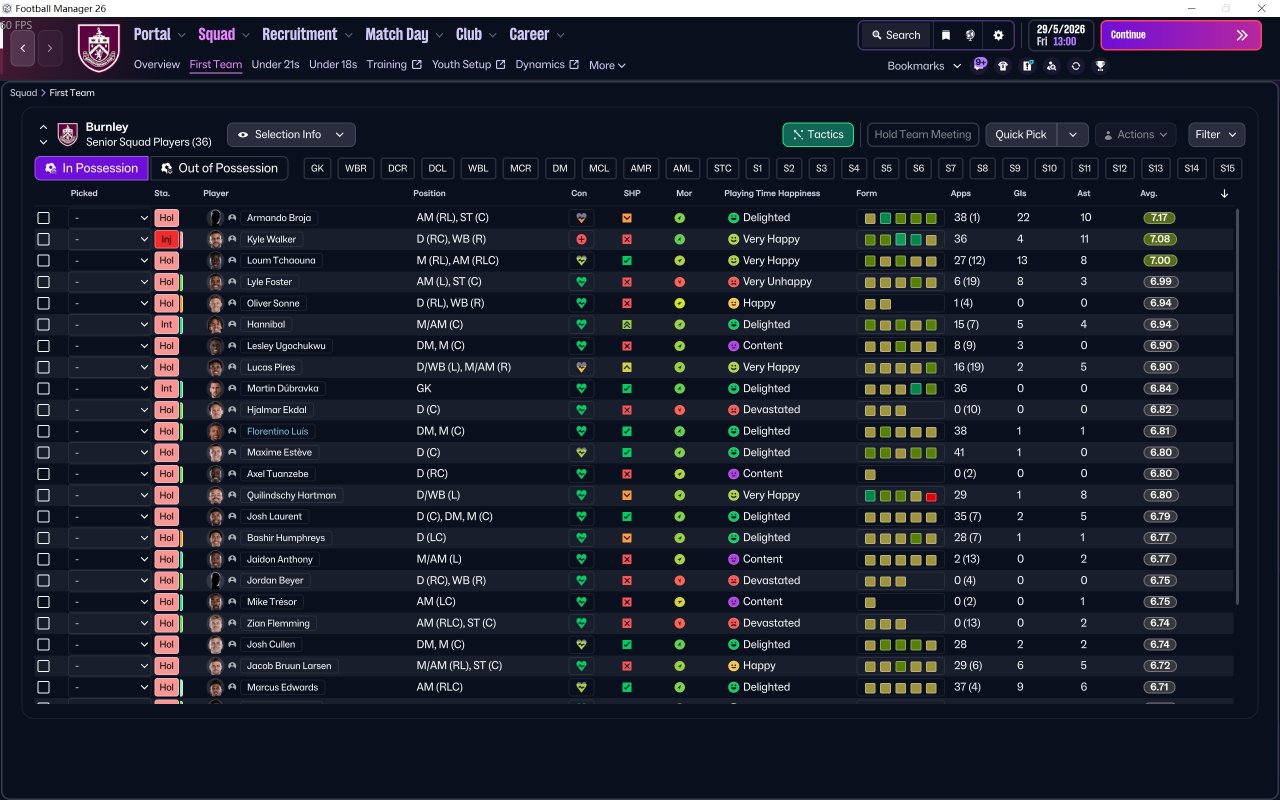Click the people search icon in the bookmarks bar

1051,66
